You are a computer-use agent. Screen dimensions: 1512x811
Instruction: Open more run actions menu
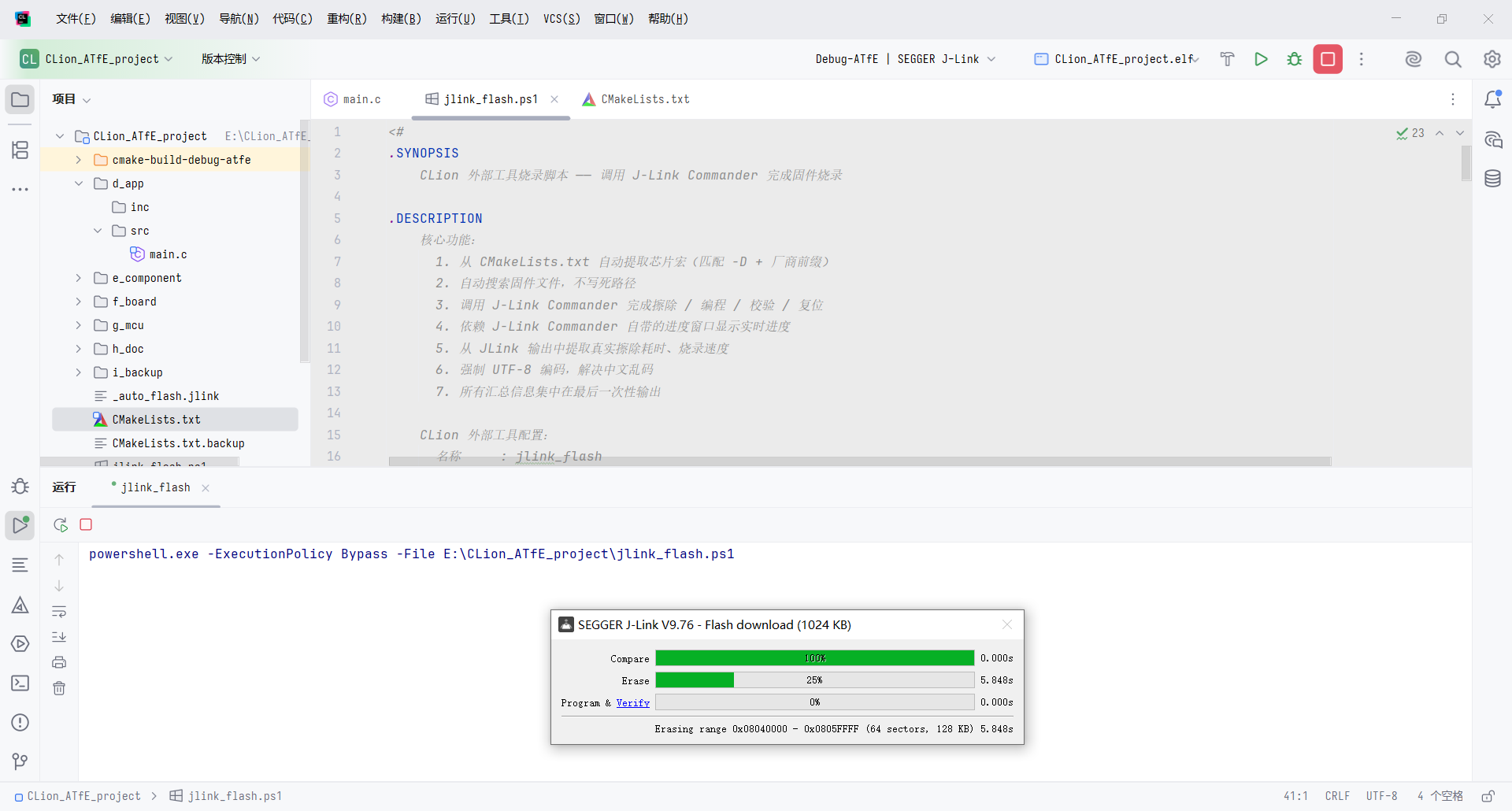(x=1362, y=59)
